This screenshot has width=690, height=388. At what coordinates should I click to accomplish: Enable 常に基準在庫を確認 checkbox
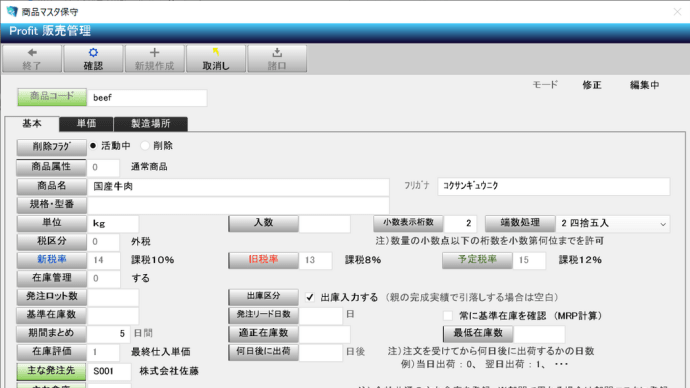tap(448, 316)
